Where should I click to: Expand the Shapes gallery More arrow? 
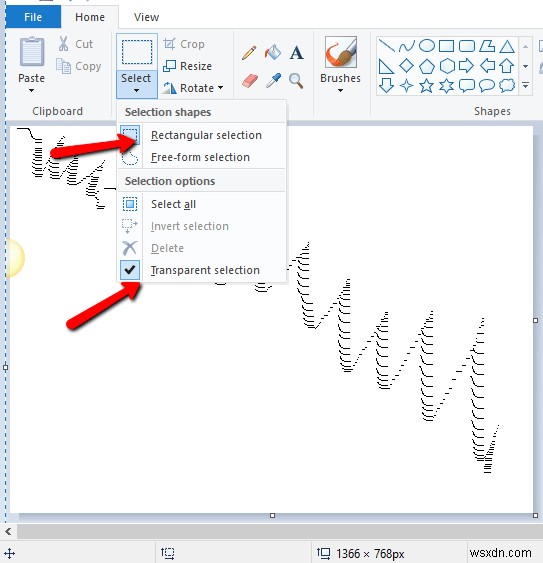tap(525, 85)
